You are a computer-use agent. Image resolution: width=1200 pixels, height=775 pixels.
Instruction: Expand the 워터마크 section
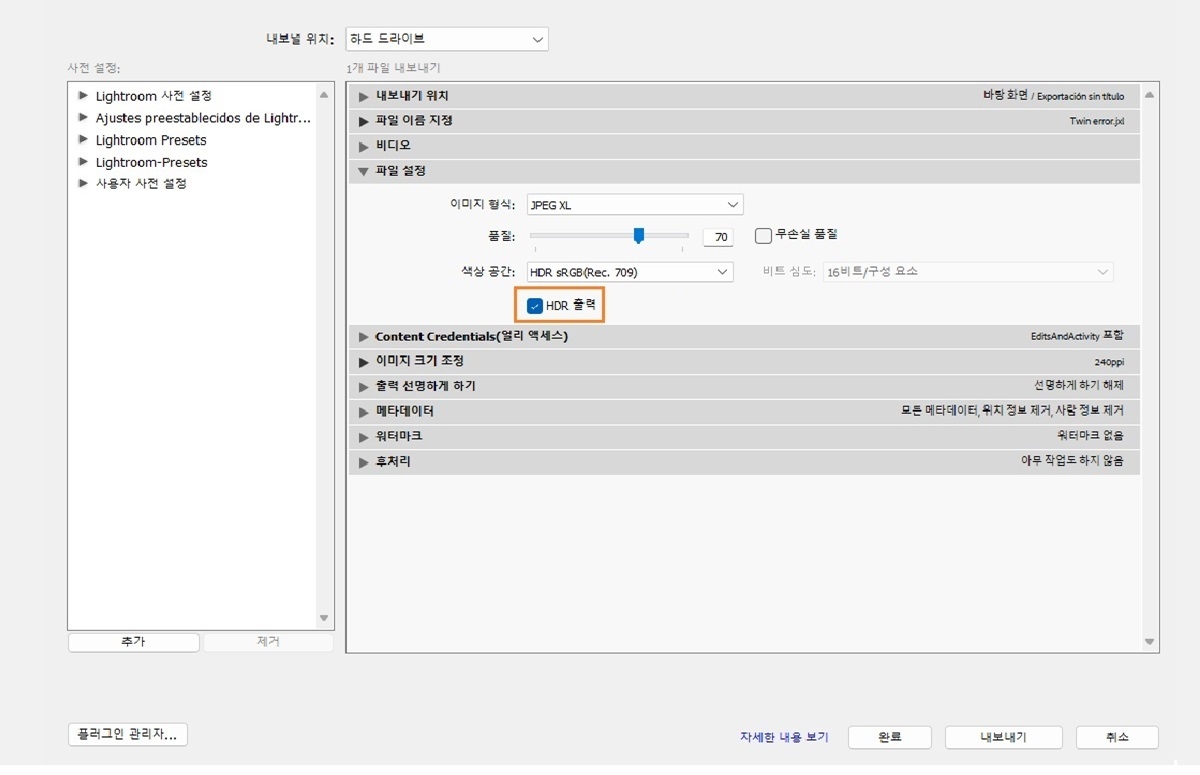pyautogui.click(x=364, y=437)
